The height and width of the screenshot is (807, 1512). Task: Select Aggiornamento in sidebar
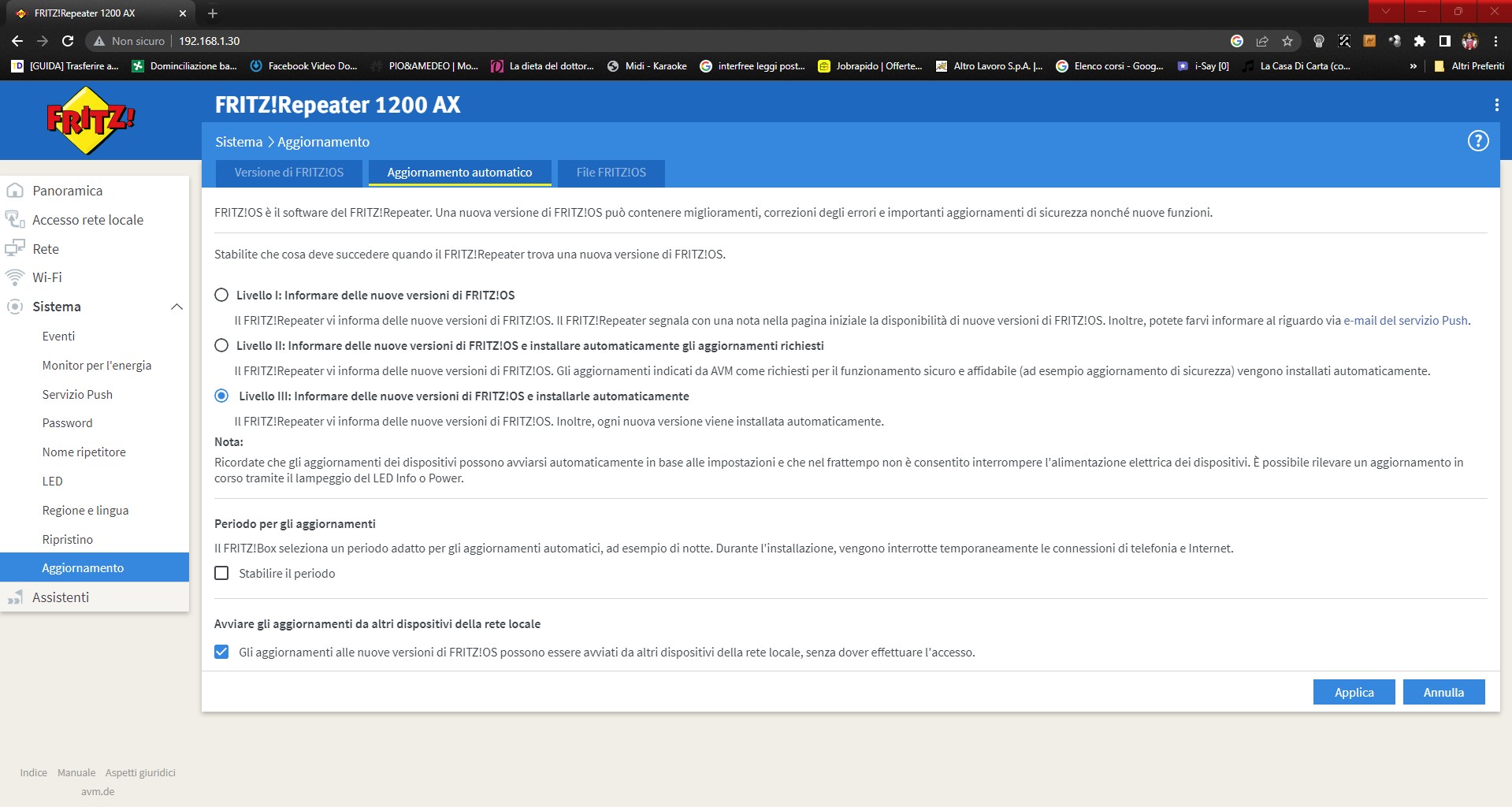click(95, 567)
